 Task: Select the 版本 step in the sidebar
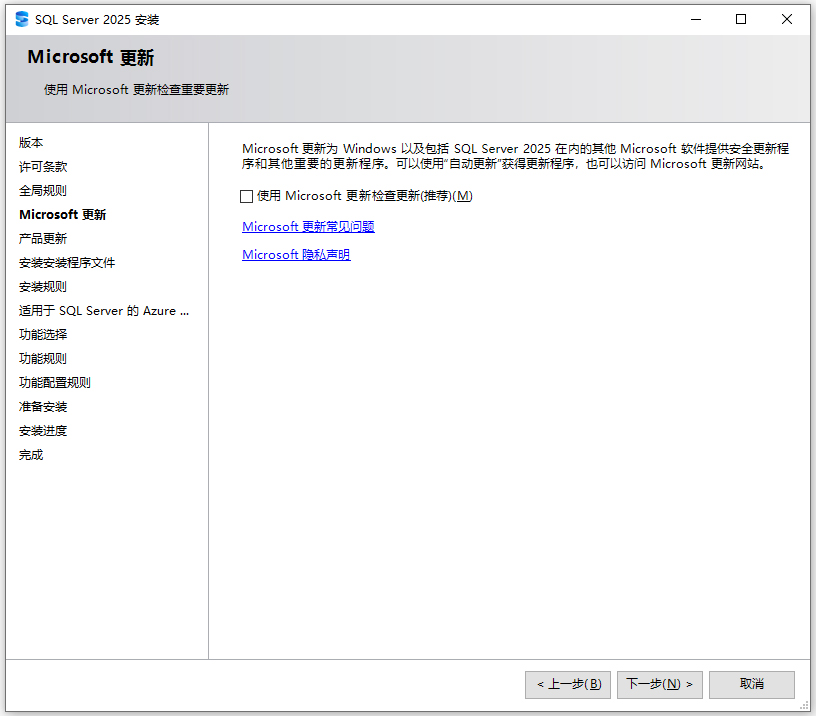[x=31, y=143]
